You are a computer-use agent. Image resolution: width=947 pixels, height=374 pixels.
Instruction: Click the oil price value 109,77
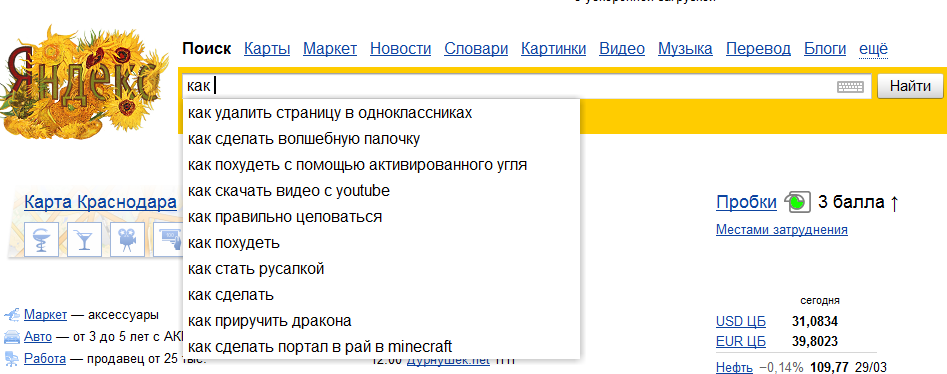(x=829, y=367)
